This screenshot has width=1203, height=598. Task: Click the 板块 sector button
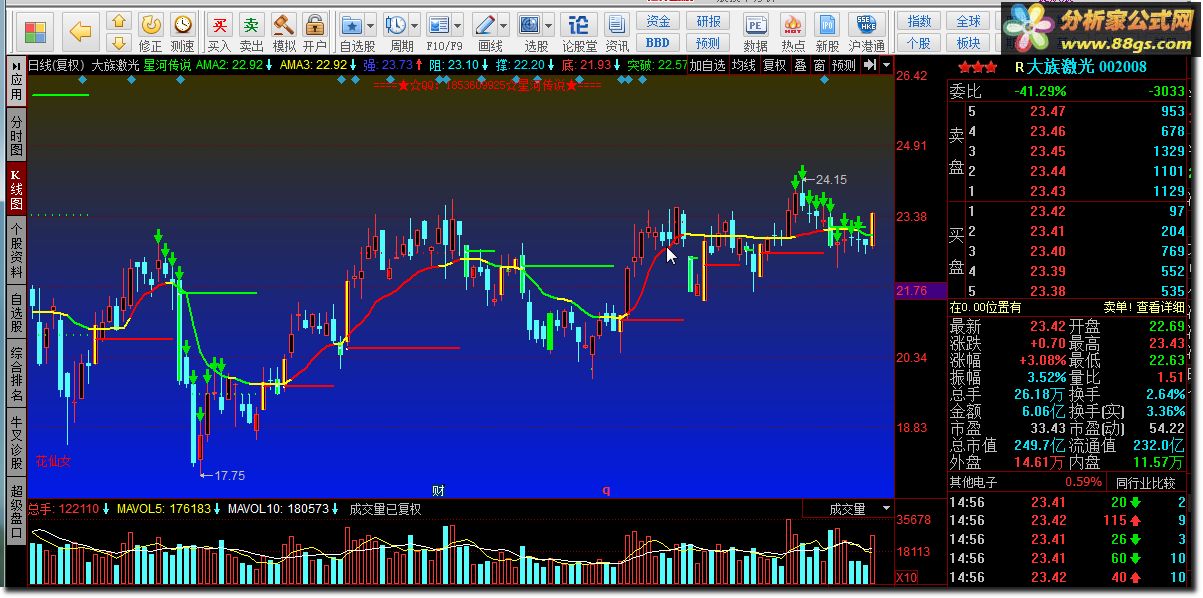[968, 43]
